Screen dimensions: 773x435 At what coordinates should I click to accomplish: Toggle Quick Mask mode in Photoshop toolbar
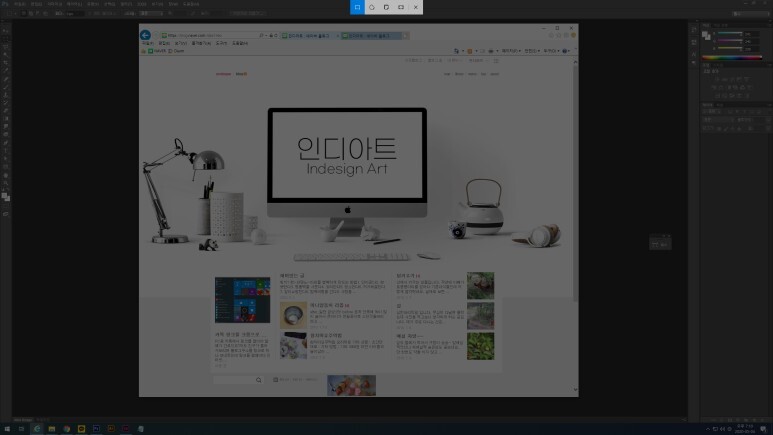coord(5,214)
